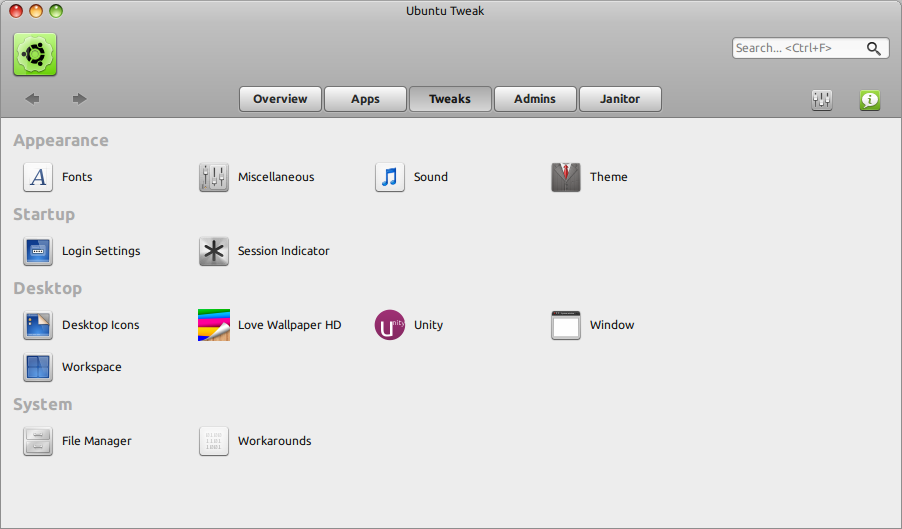Switch to the Apps tab
This screenshot has width=902, height=529.
tap(365, 99)
